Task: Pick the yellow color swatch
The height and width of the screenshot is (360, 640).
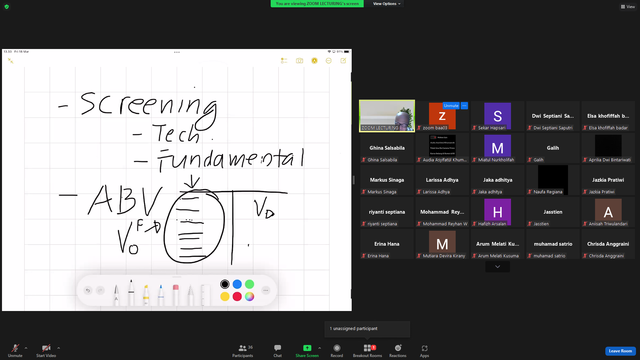Action: [x=224, y=296]
